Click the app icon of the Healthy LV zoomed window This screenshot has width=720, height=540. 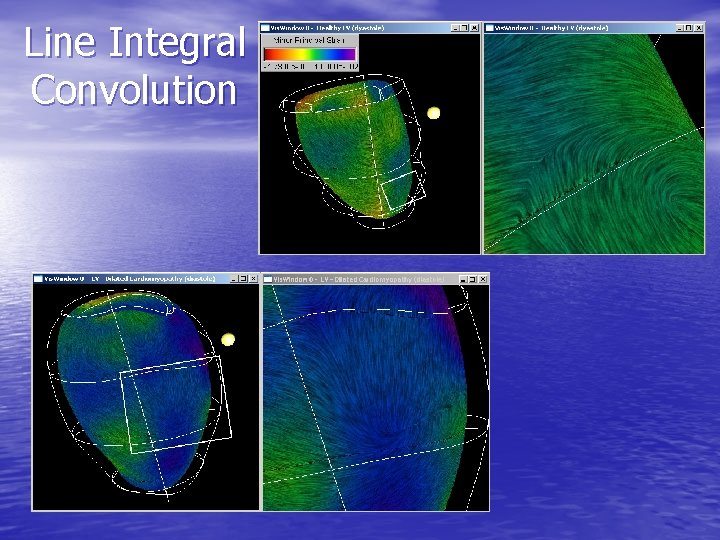pos(489,28)
